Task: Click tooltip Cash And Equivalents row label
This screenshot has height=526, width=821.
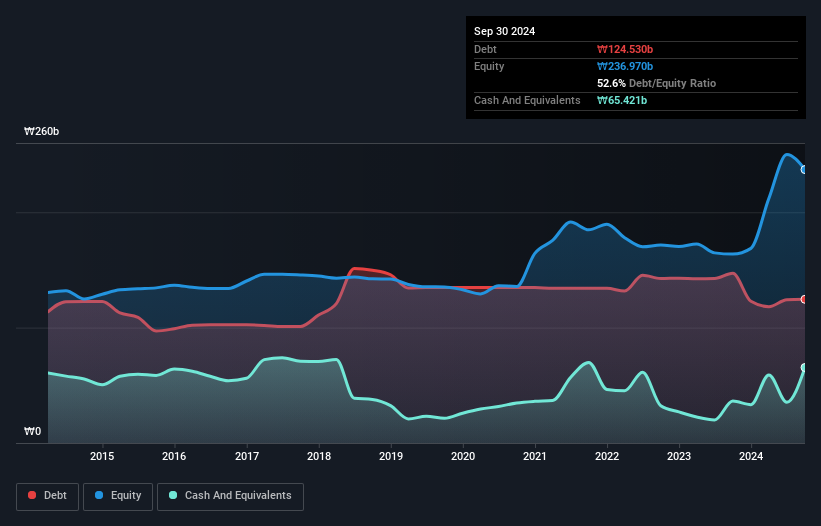Action: [527, 100]
